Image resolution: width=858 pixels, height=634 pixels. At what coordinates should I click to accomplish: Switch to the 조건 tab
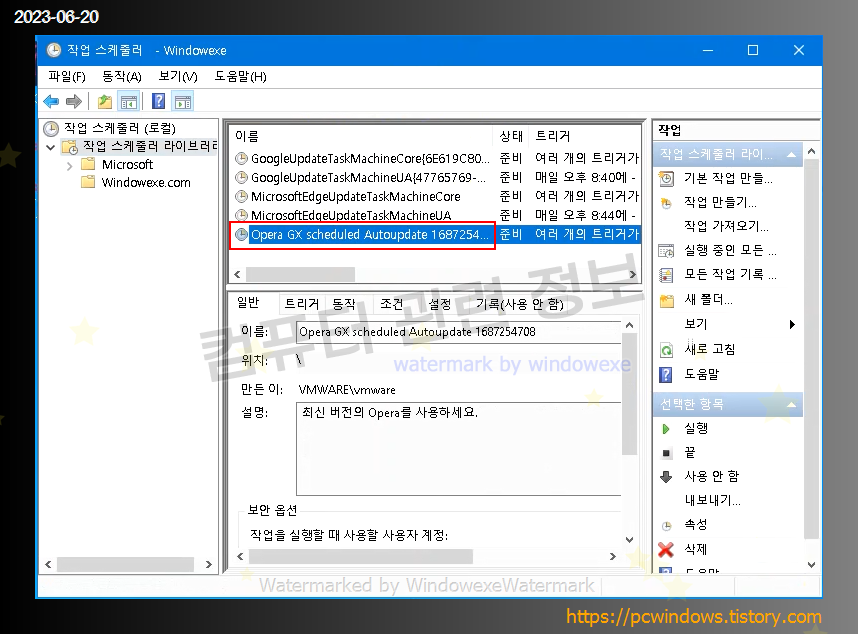(392, 304)
